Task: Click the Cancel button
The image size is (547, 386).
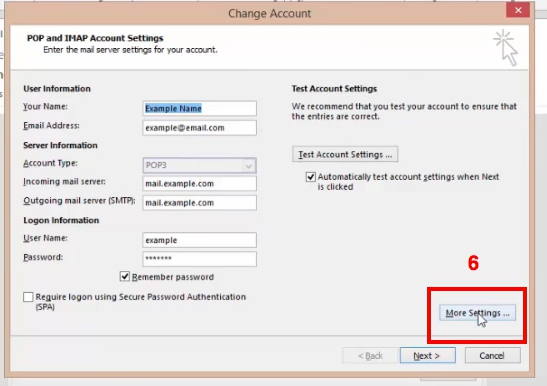Action: pyautogui.click(x=493, y=356)
